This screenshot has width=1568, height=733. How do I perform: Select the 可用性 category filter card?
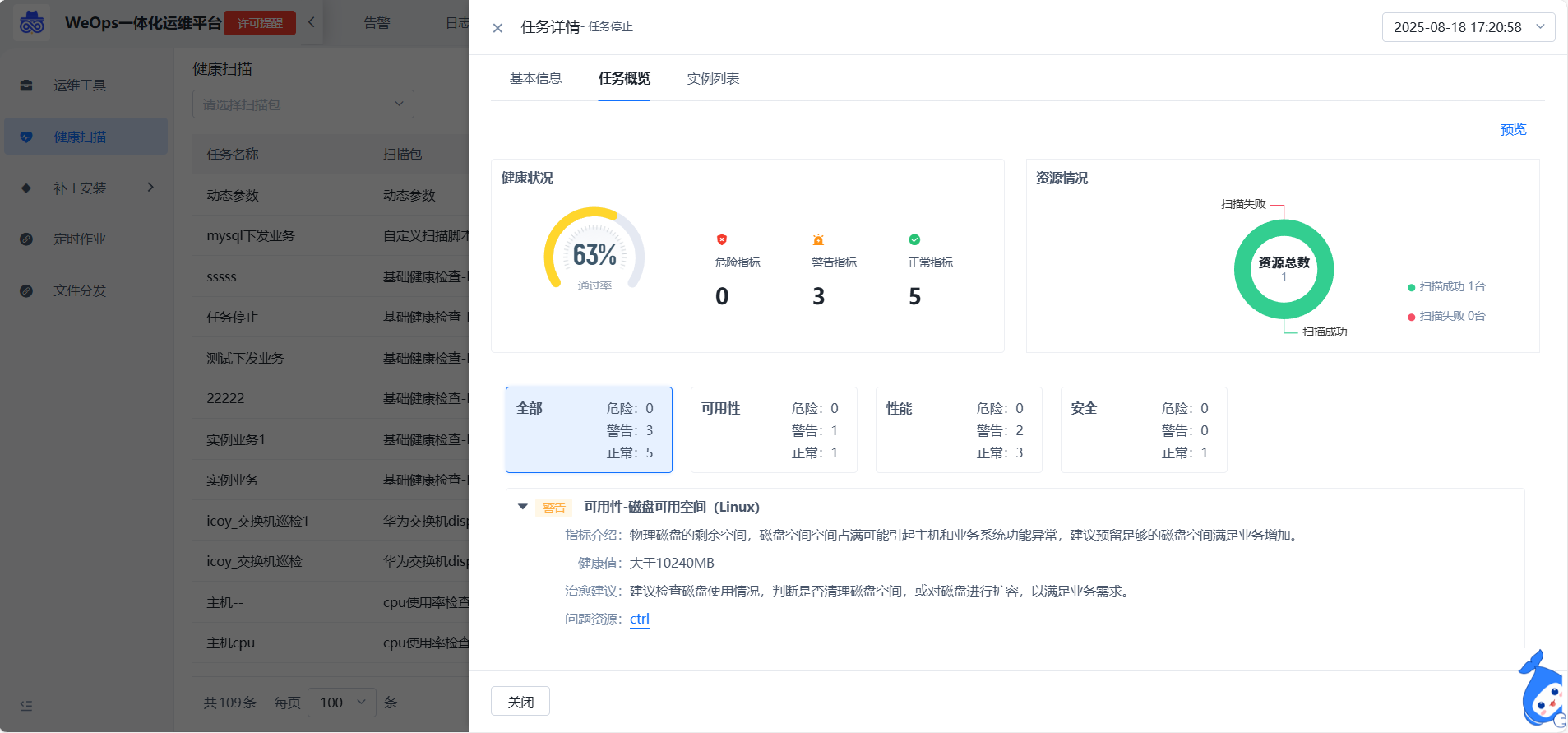(x=774, y=429)
